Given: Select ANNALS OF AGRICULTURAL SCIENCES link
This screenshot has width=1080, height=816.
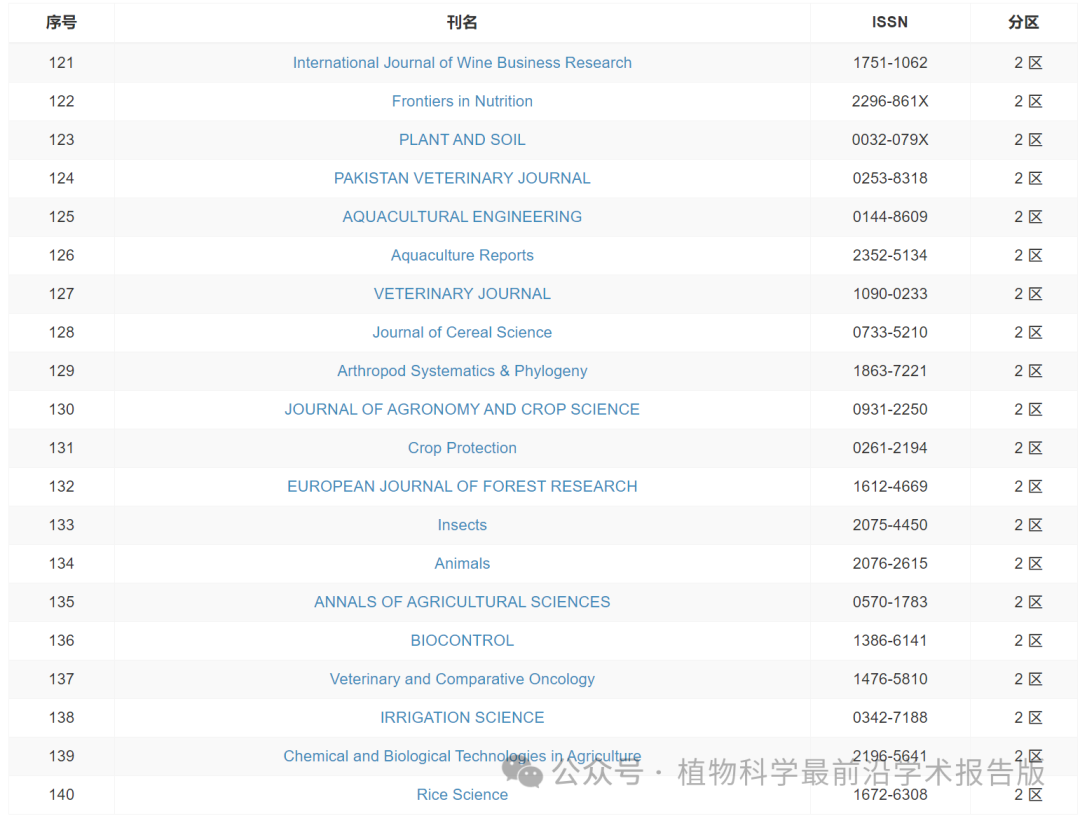Looking at the screenshot, I should (462, 602).
